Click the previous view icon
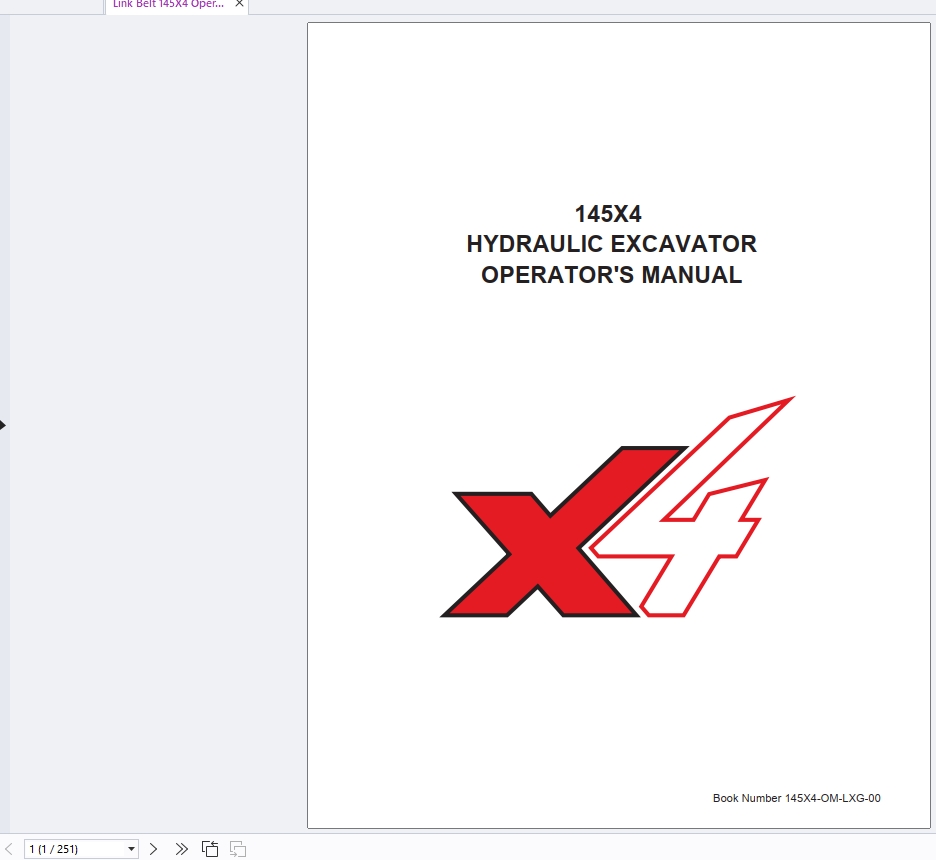This screenshot has height=860, width=936. coord(210,849)
